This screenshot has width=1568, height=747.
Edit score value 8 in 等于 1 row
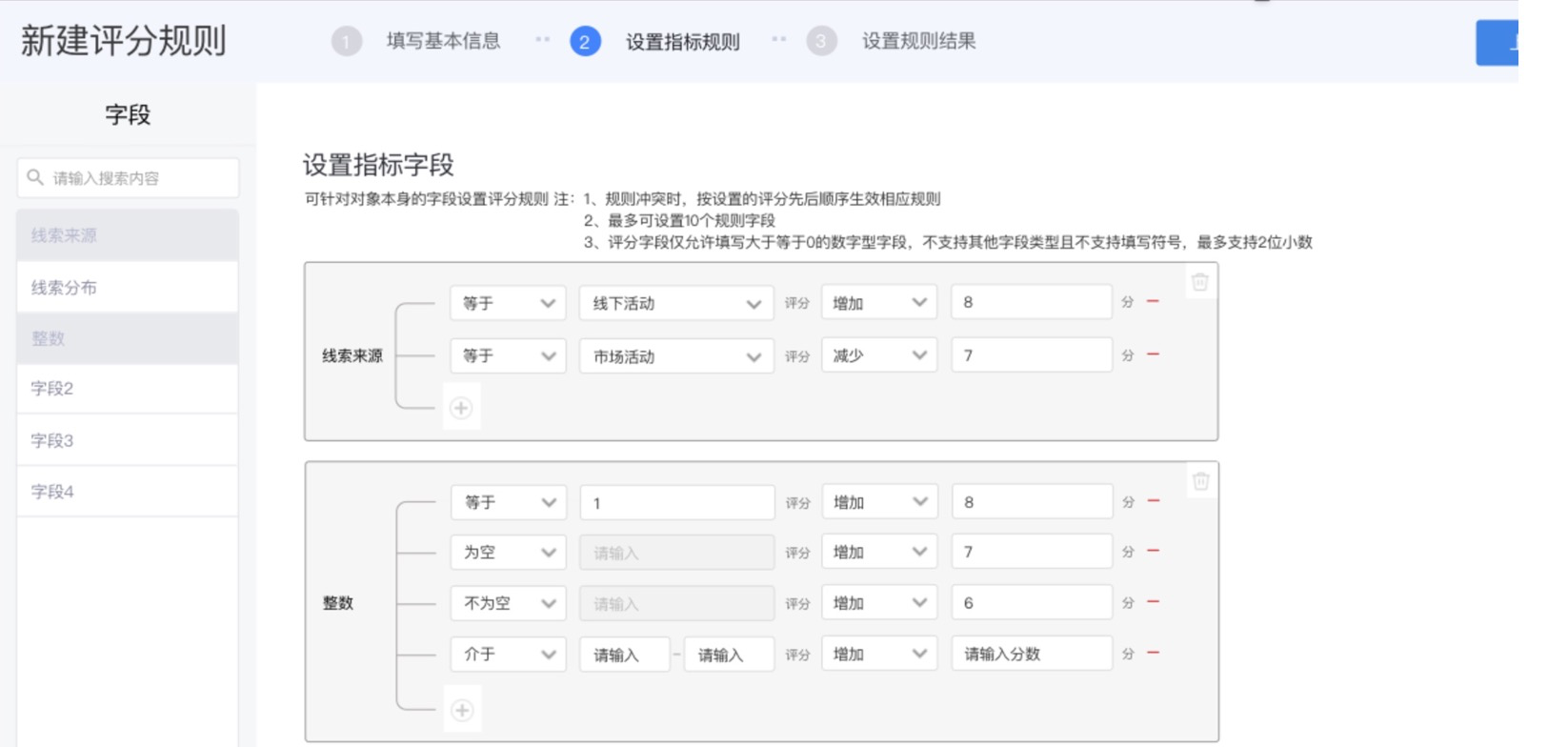[1032, 501]
